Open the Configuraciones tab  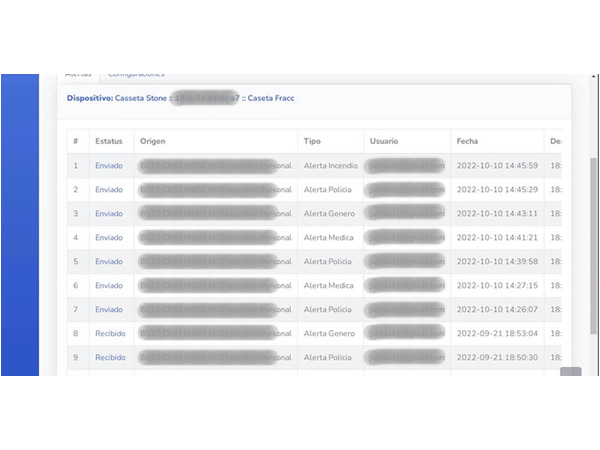(136, 75)
